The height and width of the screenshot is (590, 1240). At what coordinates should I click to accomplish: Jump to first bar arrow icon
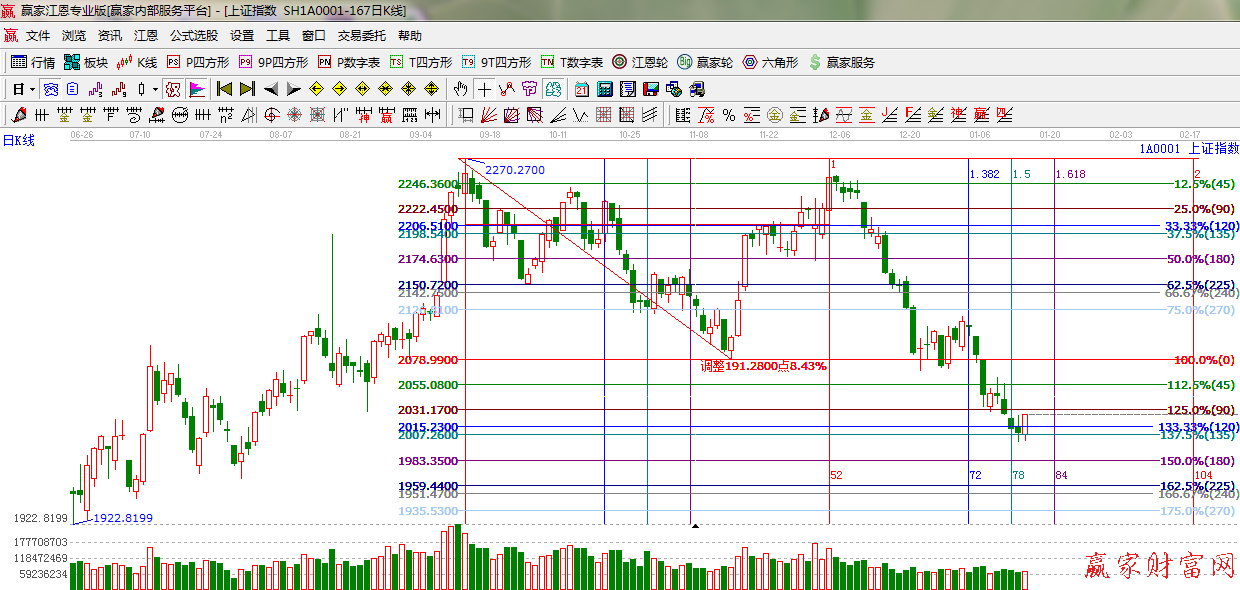pos(225,89)
